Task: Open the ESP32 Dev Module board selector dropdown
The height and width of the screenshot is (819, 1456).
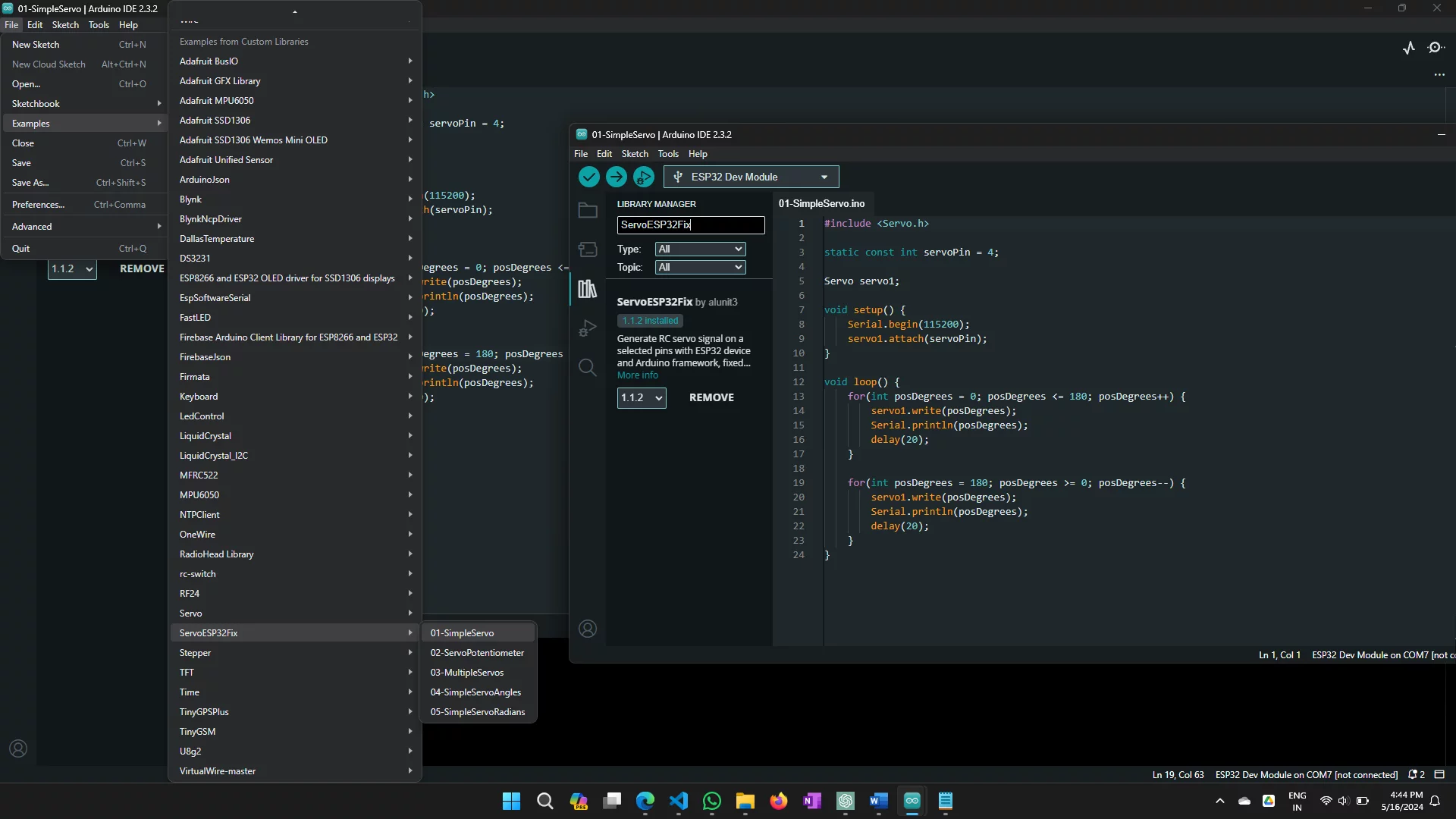Action: 751,177
